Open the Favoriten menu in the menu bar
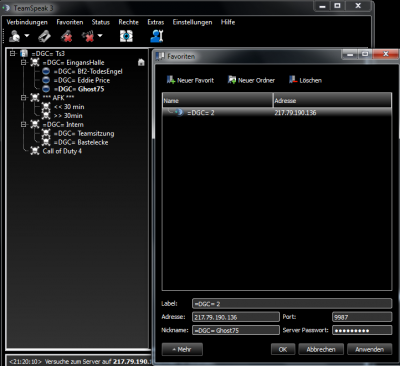 (70, 22)
